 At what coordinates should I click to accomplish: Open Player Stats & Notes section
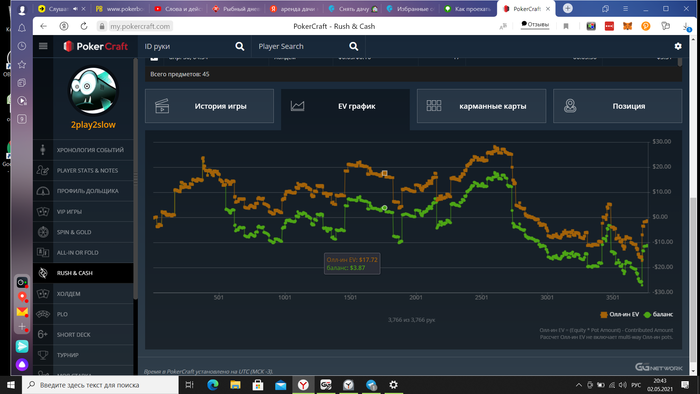(83, 170)
